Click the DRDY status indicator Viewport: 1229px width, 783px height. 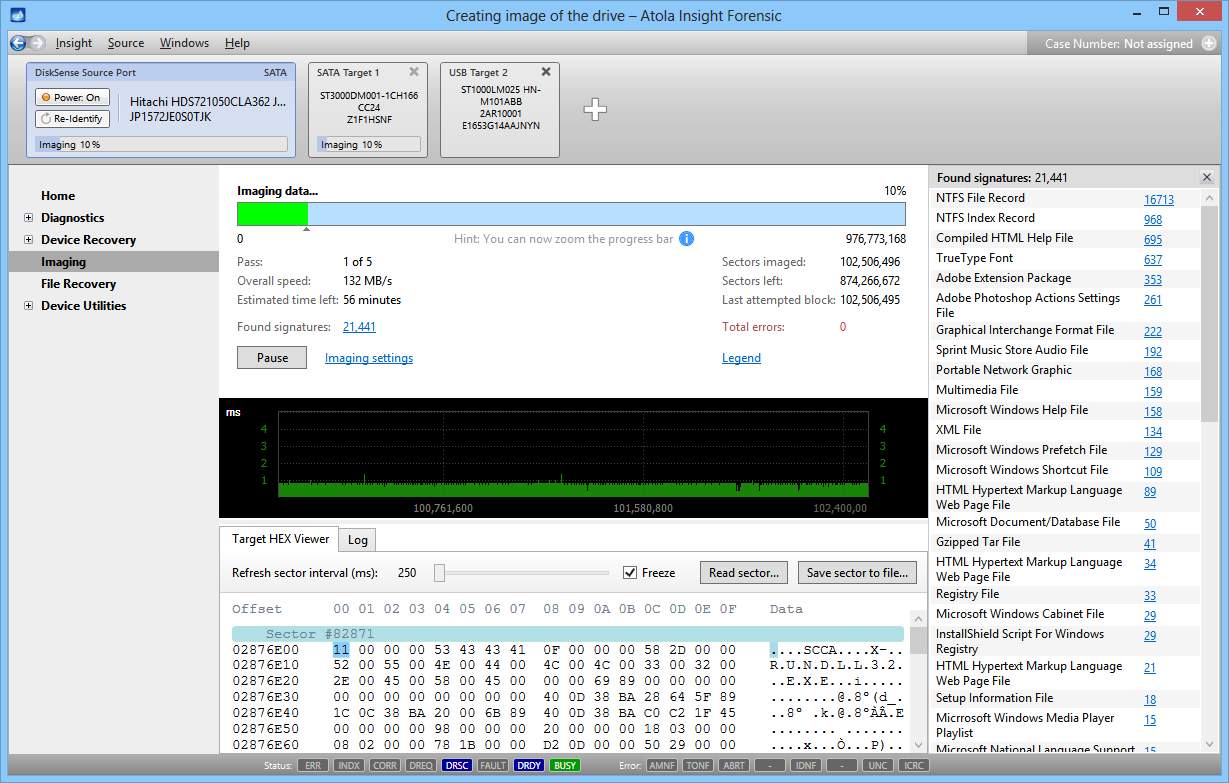pos(529,765)
